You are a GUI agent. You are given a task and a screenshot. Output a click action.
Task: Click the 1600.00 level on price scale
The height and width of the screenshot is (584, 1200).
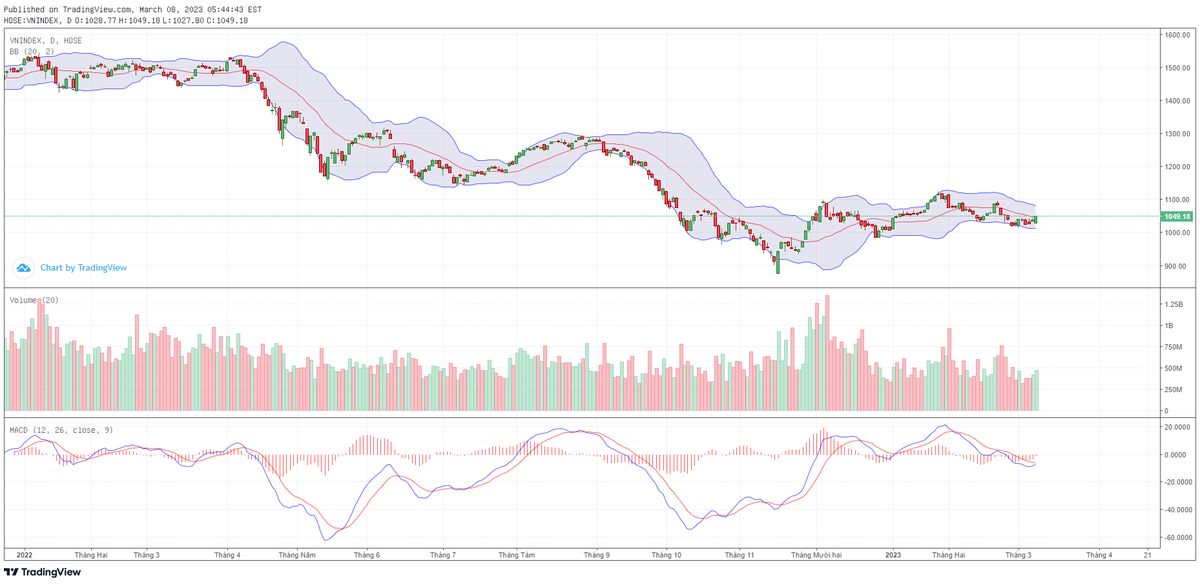click(x=1175, y=35)
